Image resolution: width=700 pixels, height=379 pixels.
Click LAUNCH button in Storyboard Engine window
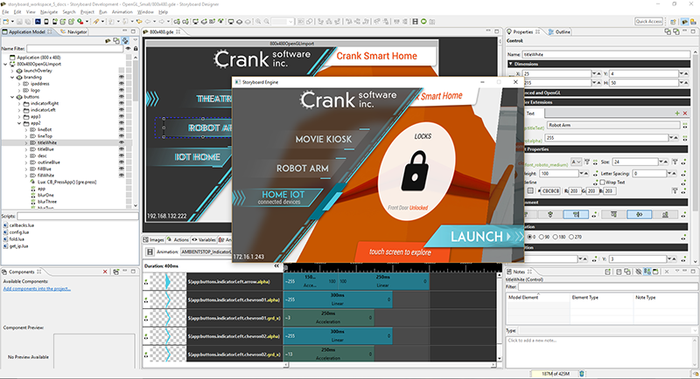[x=480, y=237]
